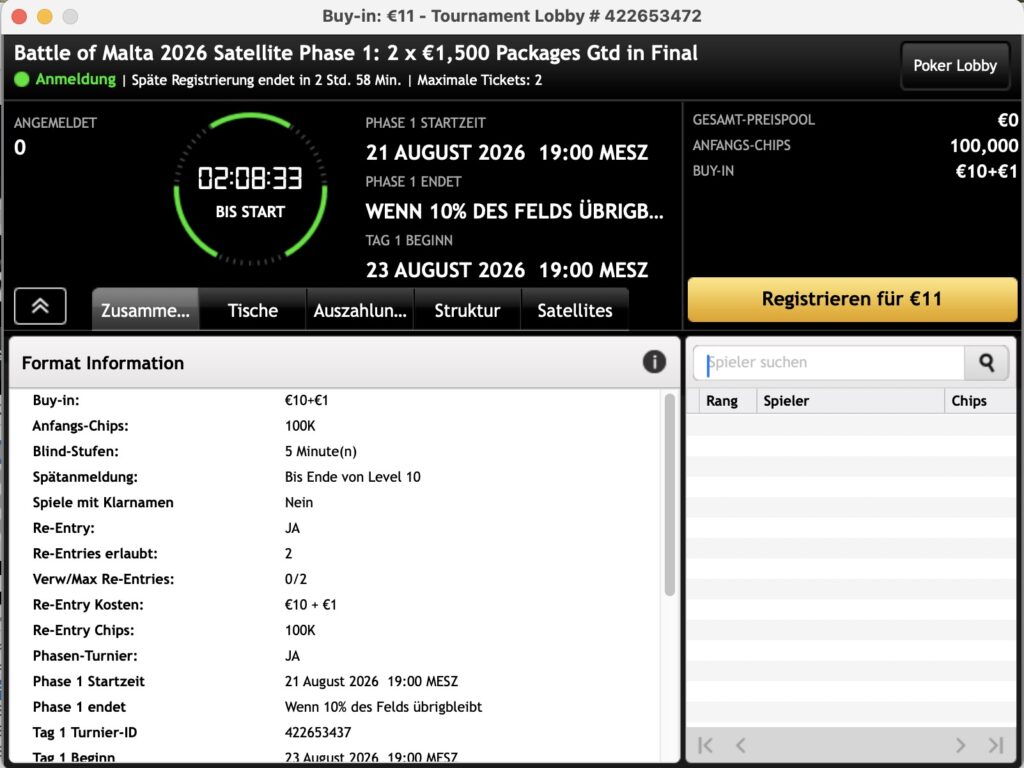The image size is (1024, 768).
Task: Click the Phase 1 Startzeit row value
Action: pyautogui.click(x=372, y=681)
